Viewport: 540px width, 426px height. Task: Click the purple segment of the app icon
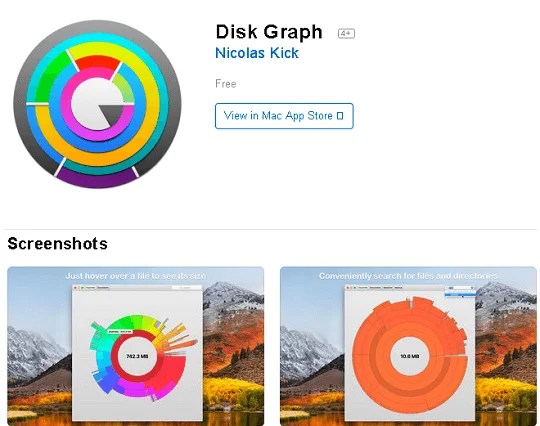pos(97,177)
